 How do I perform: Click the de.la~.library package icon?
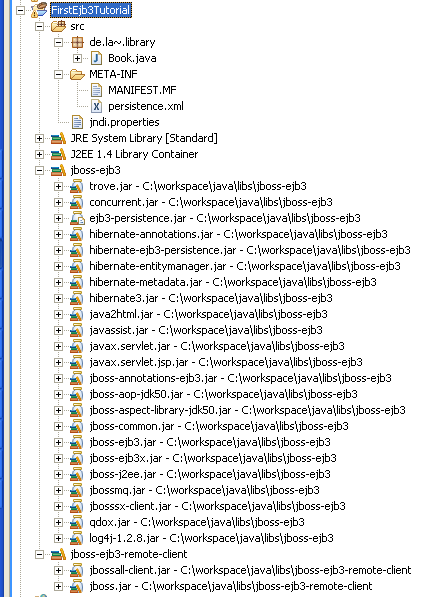click(77, 42)
